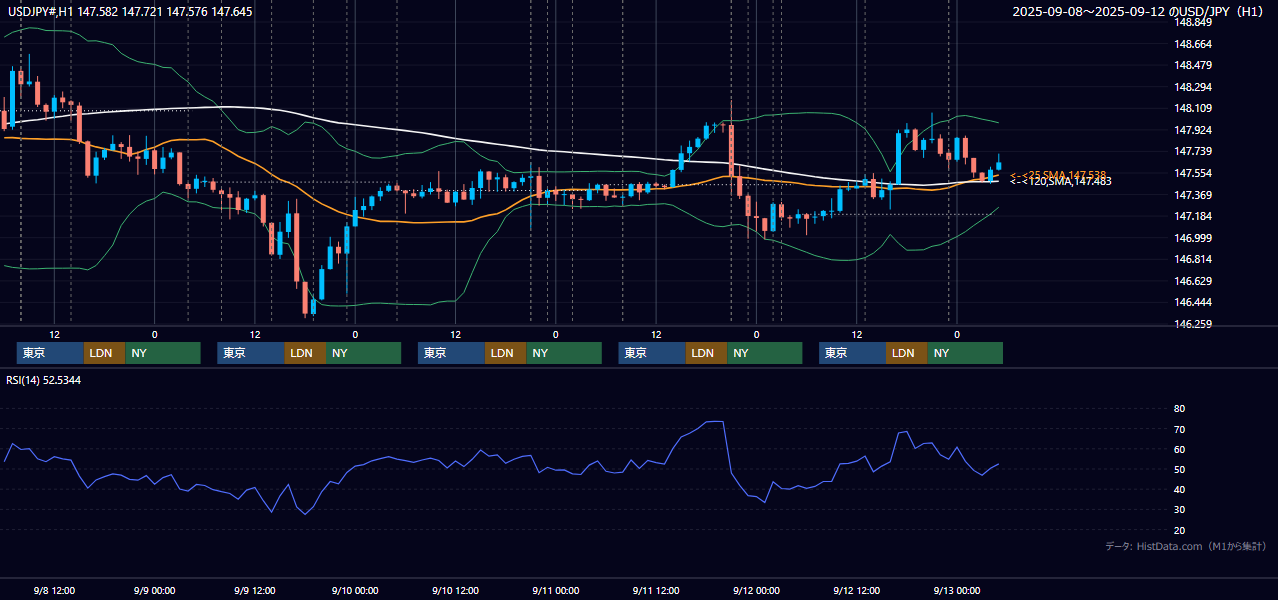Click the 9/12 00:00 time axis label
Screen dimensions: 1278x600
pos(756,590)
